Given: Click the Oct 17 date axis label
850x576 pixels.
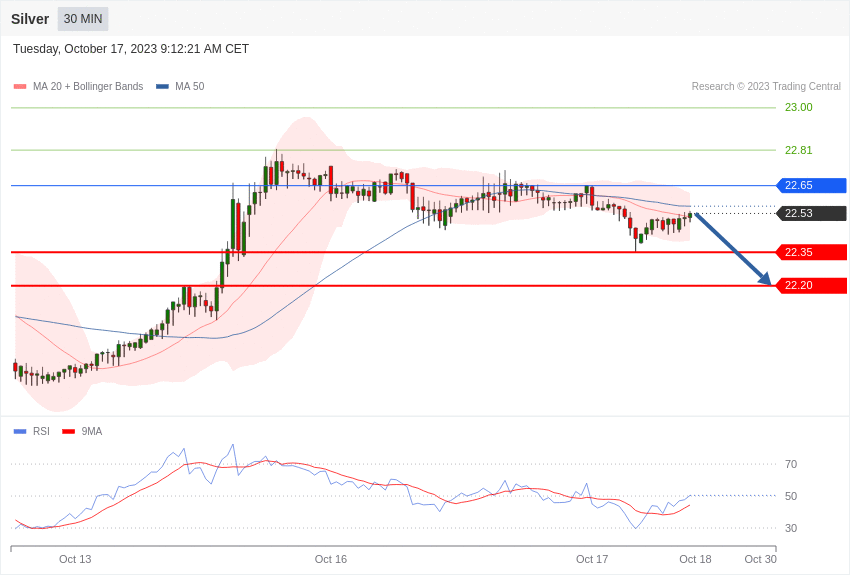Looking at the screenshot, I should 592,559.
